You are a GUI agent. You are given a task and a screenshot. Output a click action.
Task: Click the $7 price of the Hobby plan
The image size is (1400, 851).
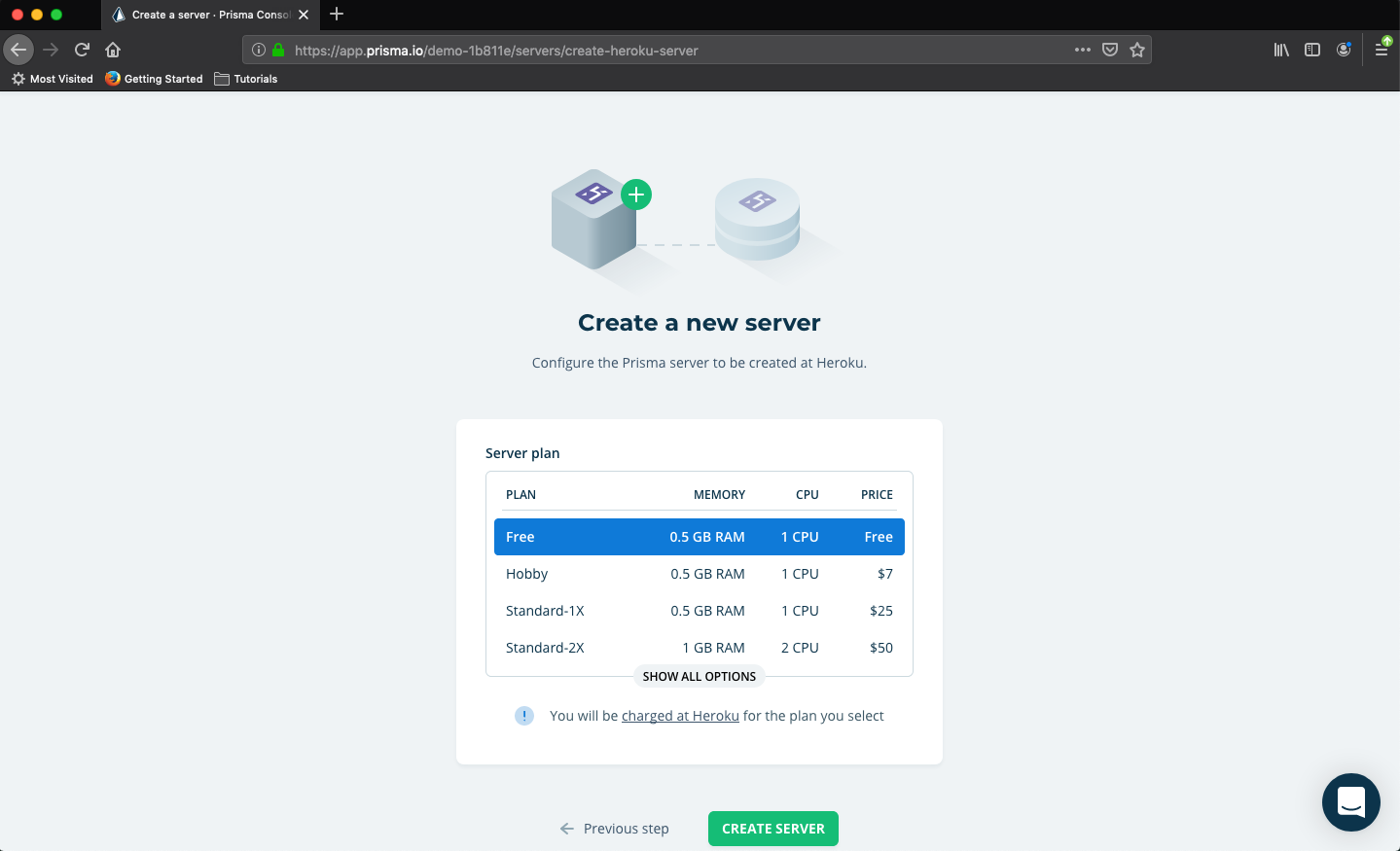pos(885,574)
